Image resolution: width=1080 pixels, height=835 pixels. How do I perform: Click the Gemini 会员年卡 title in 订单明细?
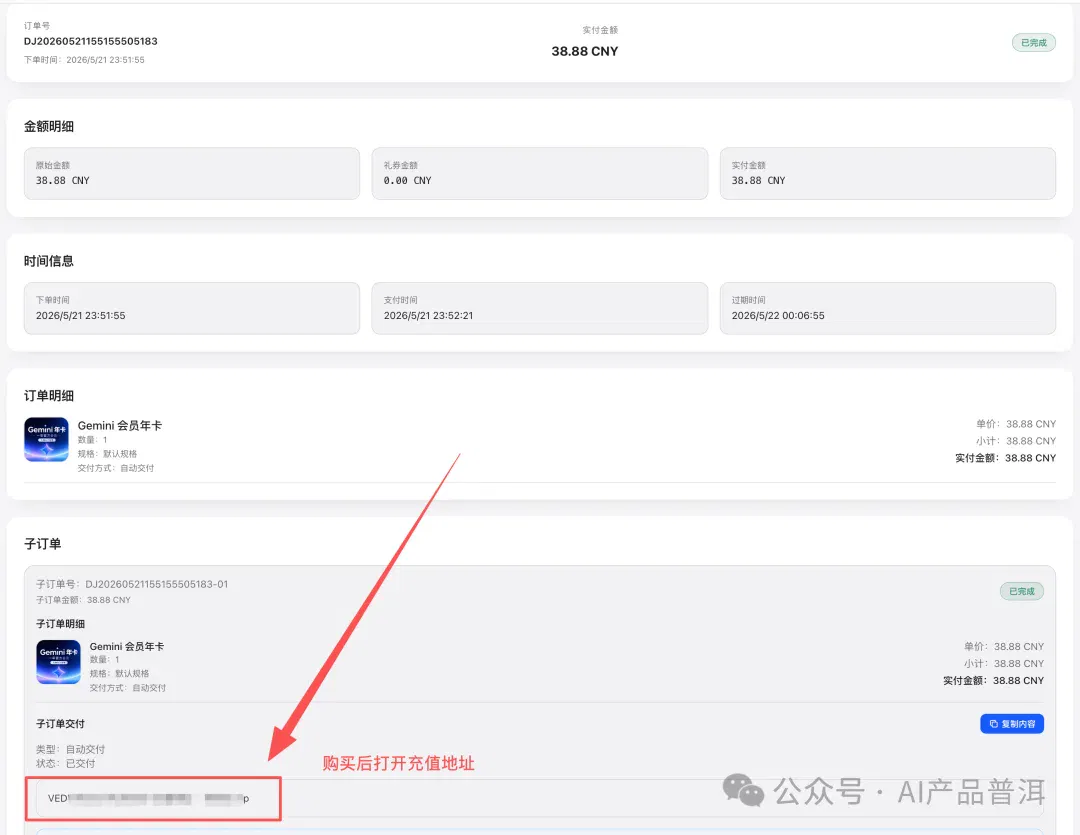(120, 426)
